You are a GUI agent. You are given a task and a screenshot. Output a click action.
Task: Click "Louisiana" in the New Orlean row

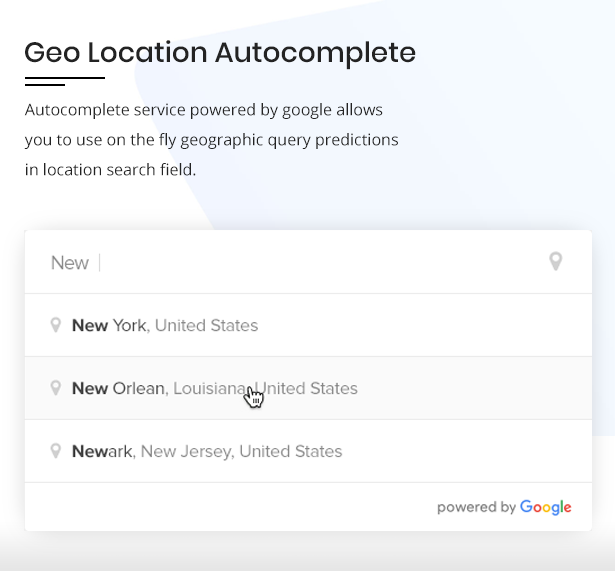(x=209, y=388)
